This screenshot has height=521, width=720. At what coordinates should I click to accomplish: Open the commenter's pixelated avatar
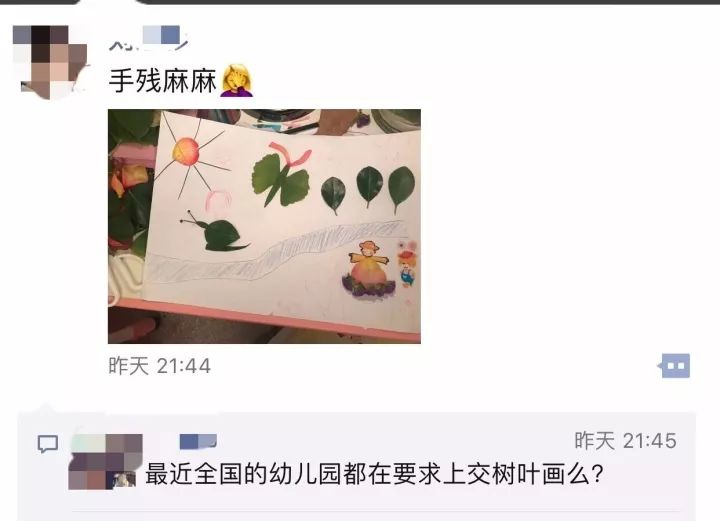click(105, 461)
